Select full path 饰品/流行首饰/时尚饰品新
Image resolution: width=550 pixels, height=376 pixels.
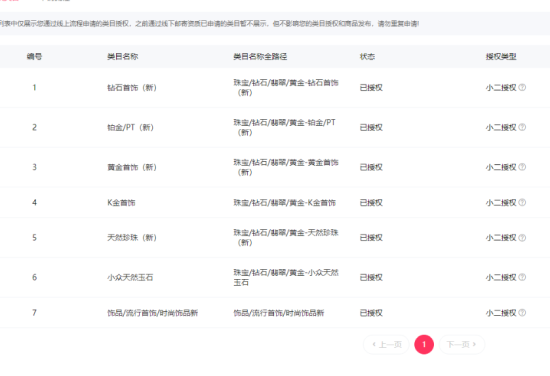tap(279, 313)
